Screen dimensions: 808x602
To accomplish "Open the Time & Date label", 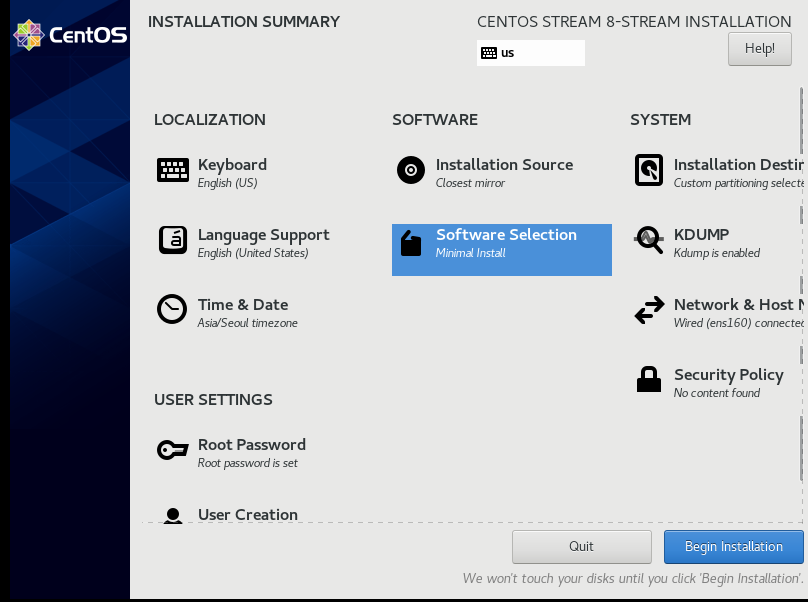I will click(243, 305).
